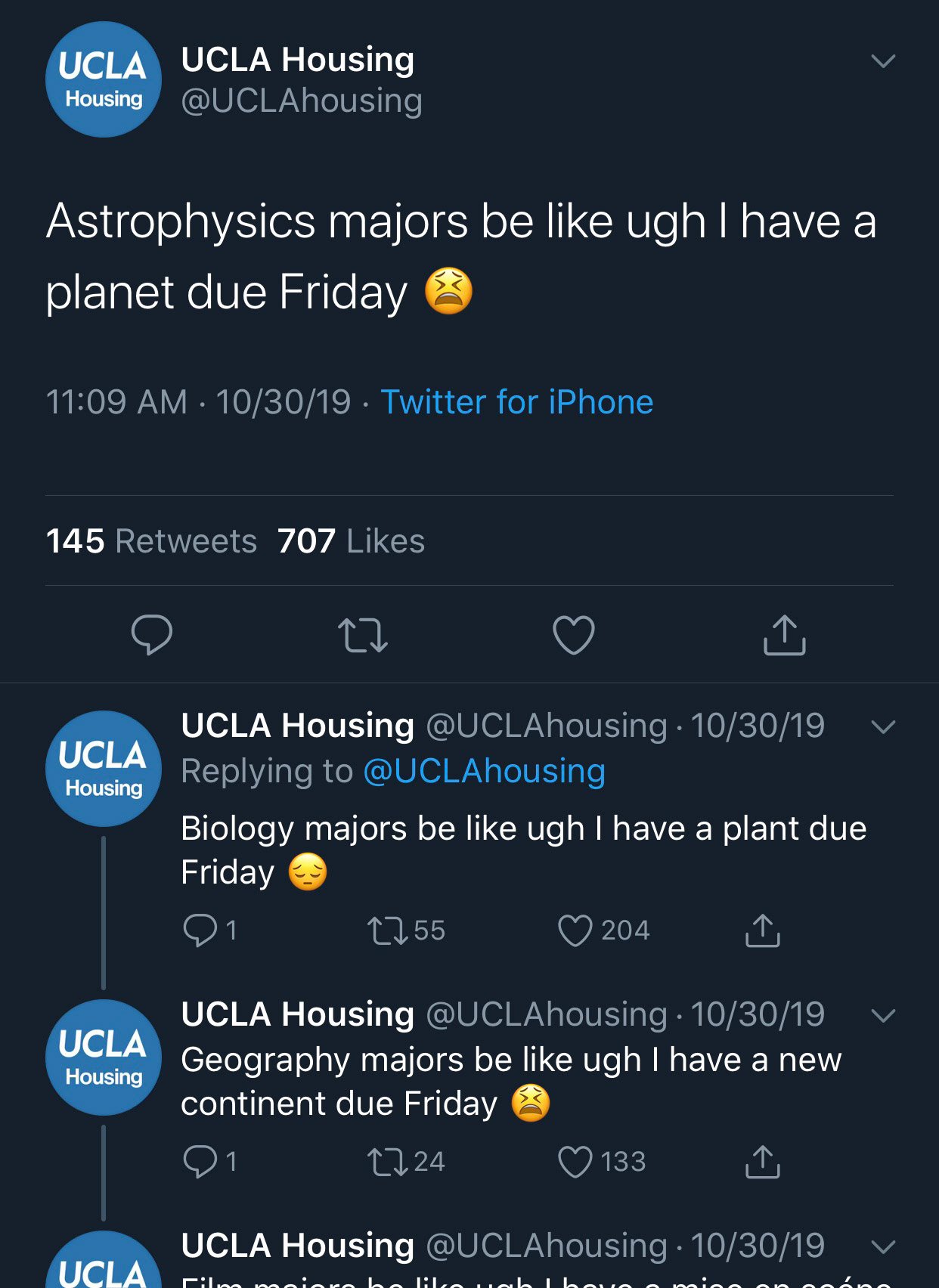This screenshot has width=939, height=1288.
Task: Reply to the Geography majors tweet
Action: click(x=200, y=1162)
